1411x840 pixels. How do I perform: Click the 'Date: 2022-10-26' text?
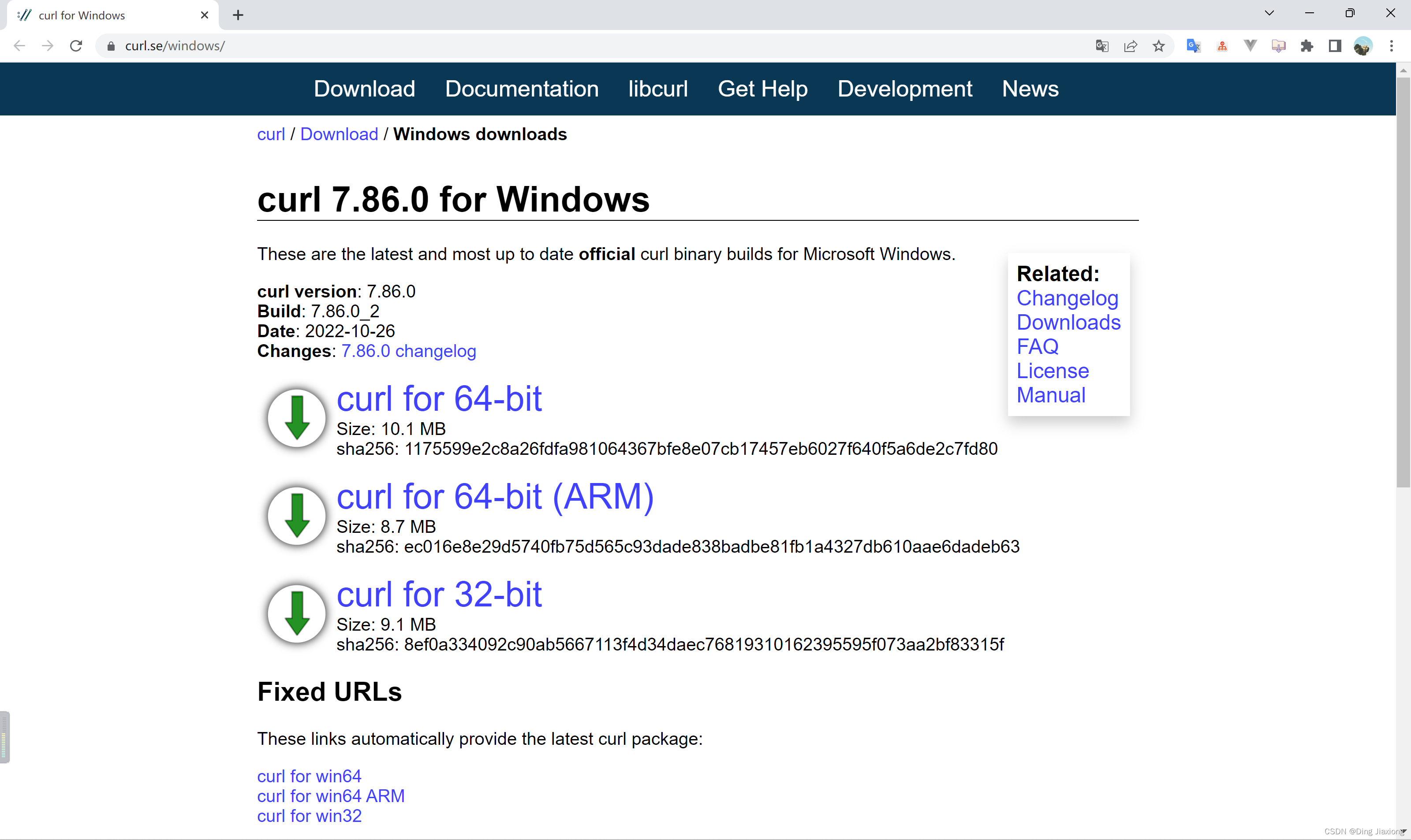coord(326,331)
